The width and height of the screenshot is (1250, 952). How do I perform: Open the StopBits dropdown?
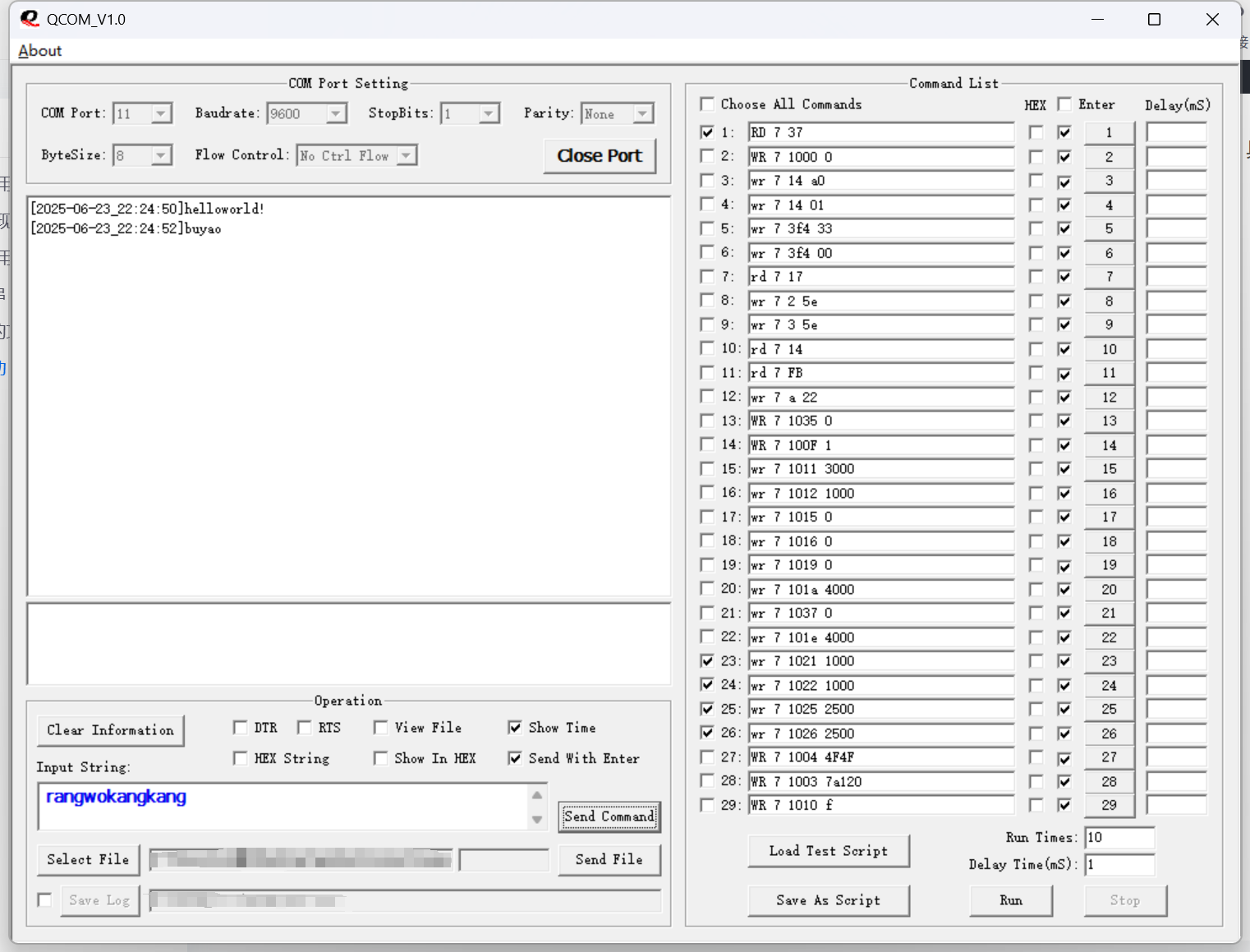[x=488, y=113]
